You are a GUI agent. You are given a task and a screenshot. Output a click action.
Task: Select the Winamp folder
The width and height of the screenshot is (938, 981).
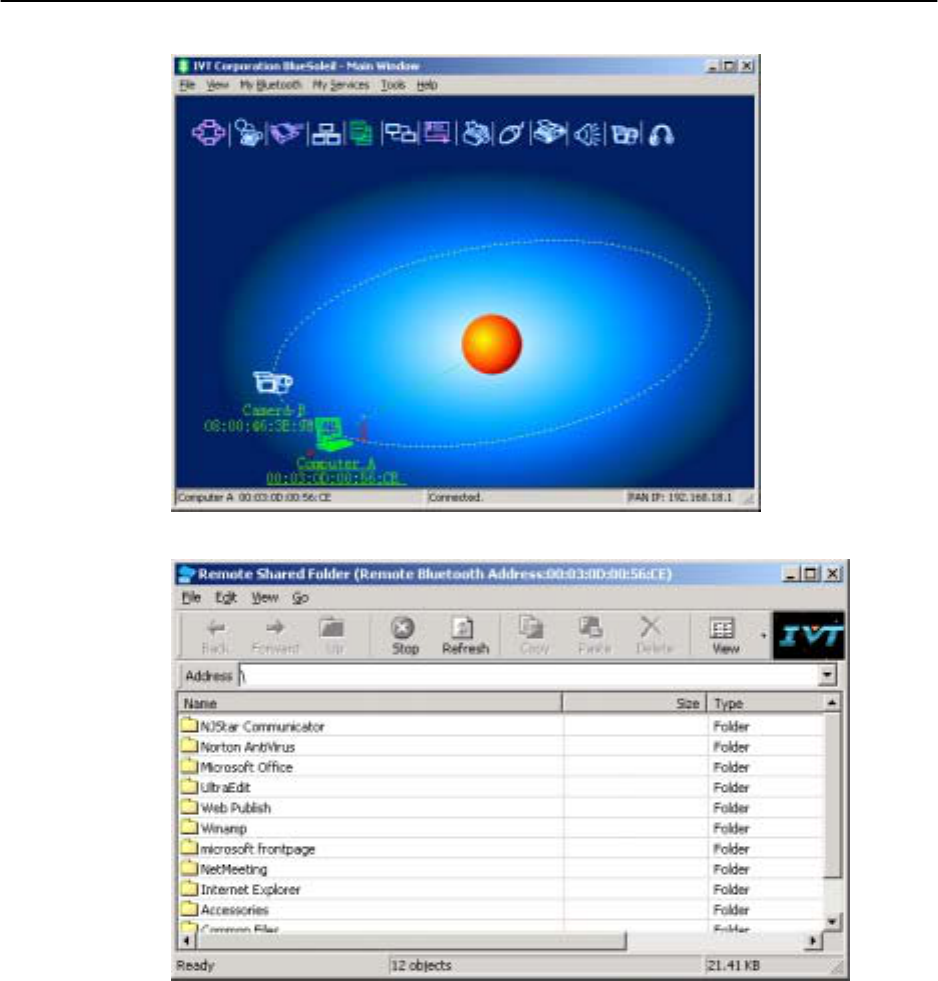pos(214,828)
